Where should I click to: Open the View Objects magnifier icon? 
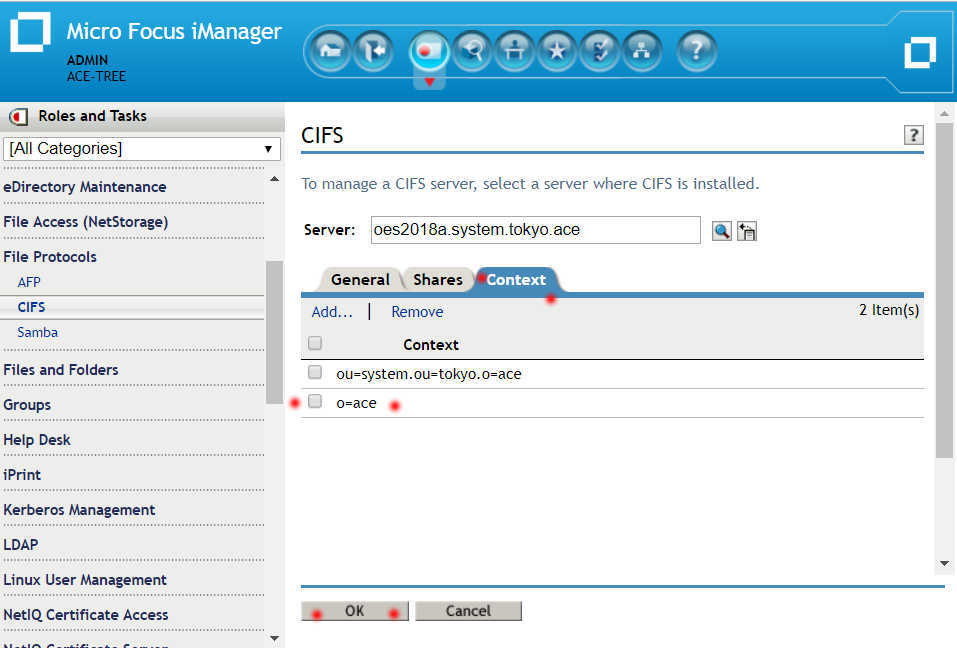(472, 51)
